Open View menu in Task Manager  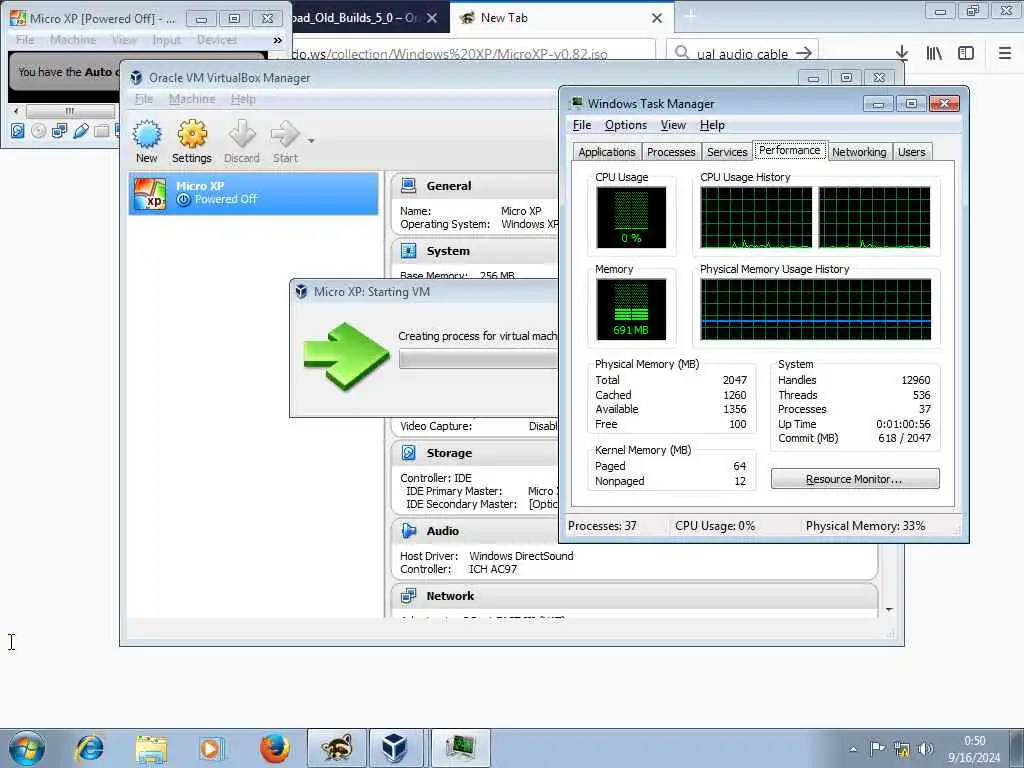[x=673, y=125]
